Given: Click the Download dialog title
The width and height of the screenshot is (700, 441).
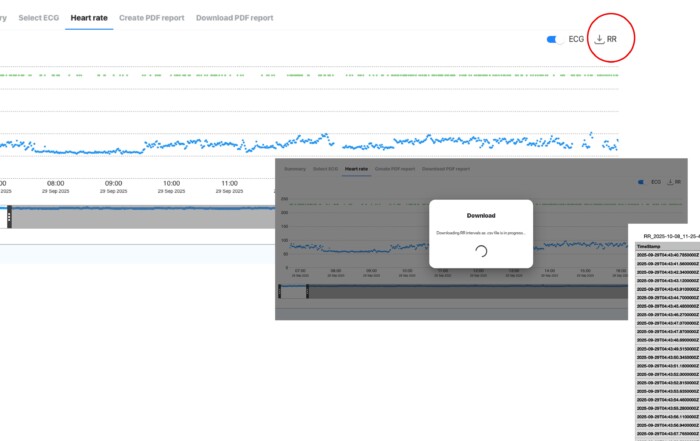Looking at the screenshot, I should click(480, 215).
